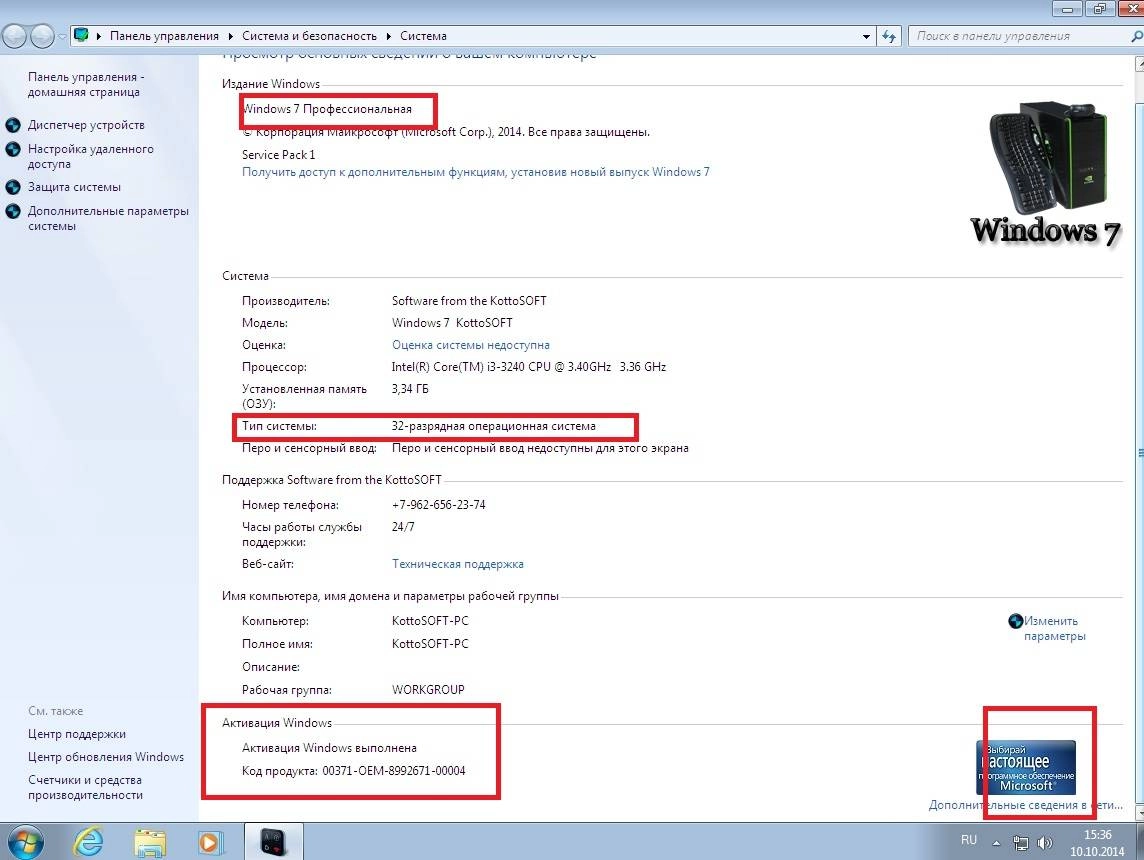Open 'Центр обновления Windows' link

tap(106, 757)
